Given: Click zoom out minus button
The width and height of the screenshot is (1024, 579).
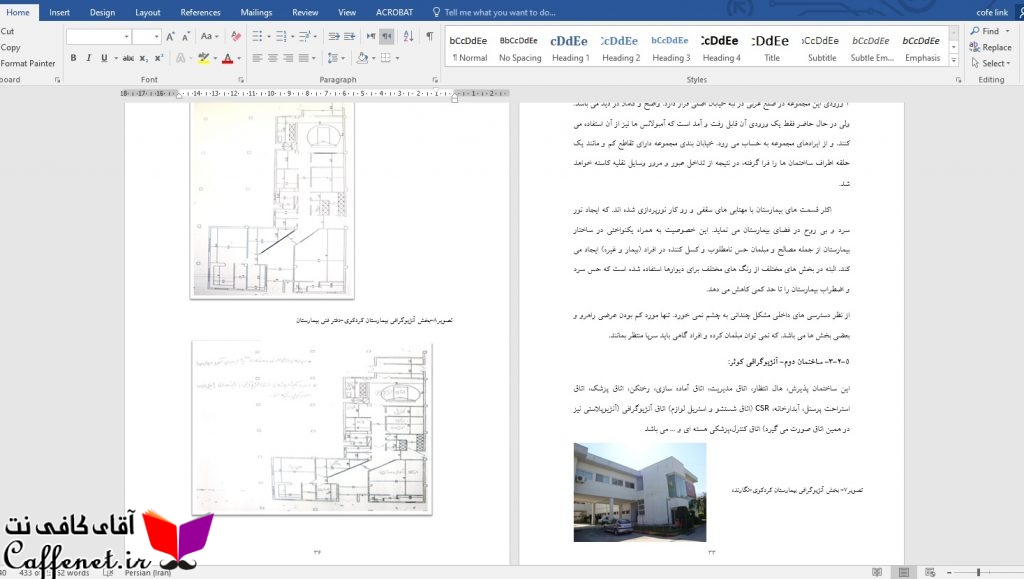Looking at the screenshot, I should point(949,572).
